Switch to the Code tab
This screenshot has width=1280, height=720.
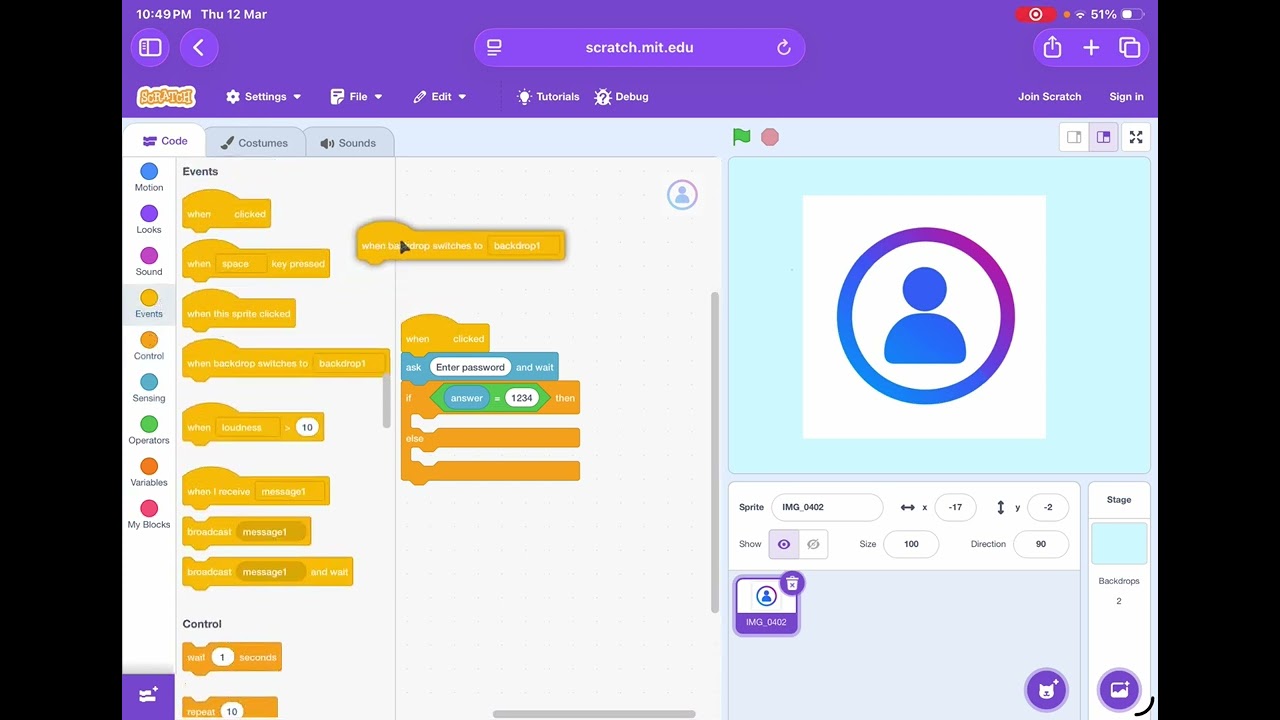click(165, 141)
